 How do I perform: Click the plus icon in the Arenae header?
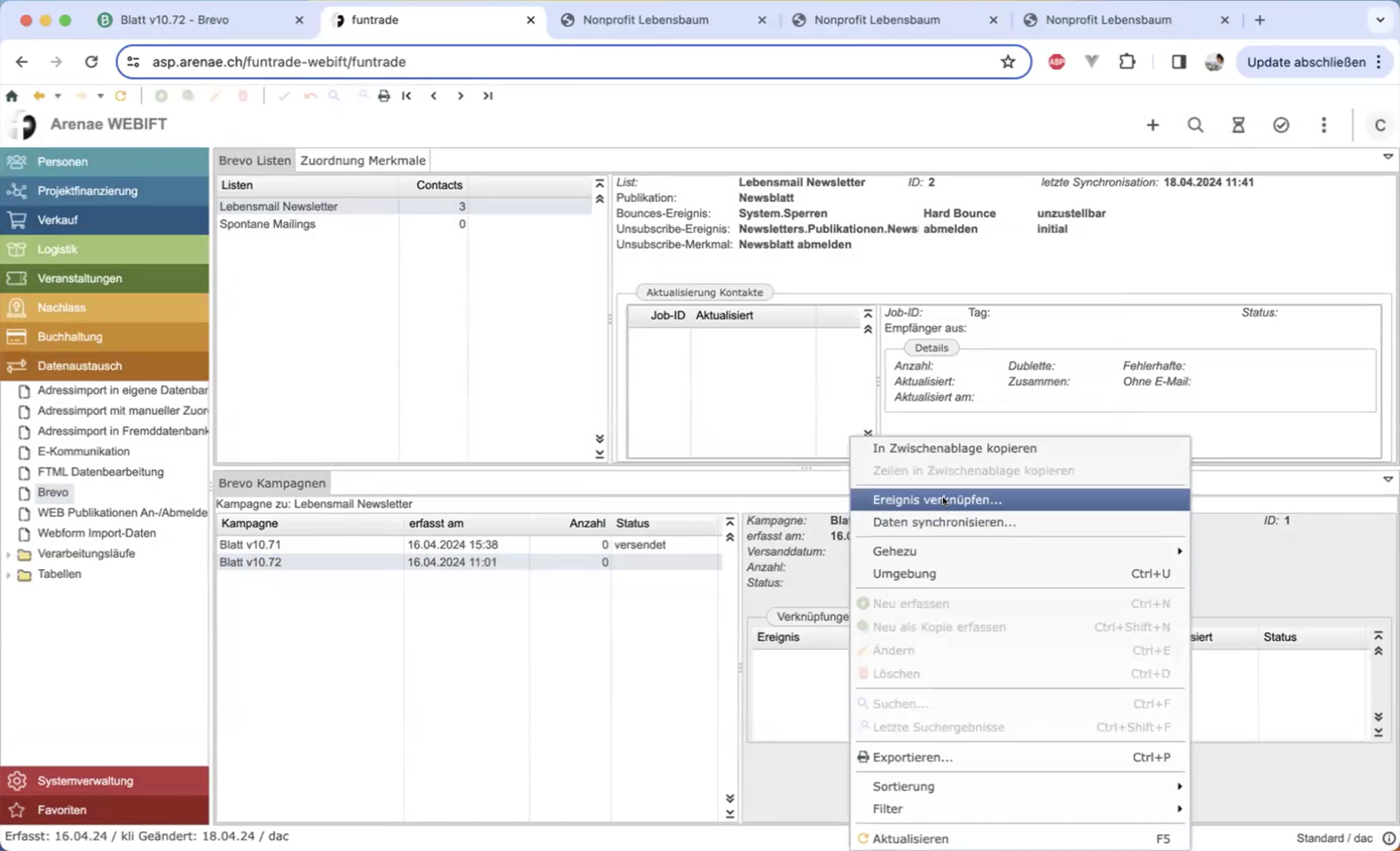[x=1152, y=125]
